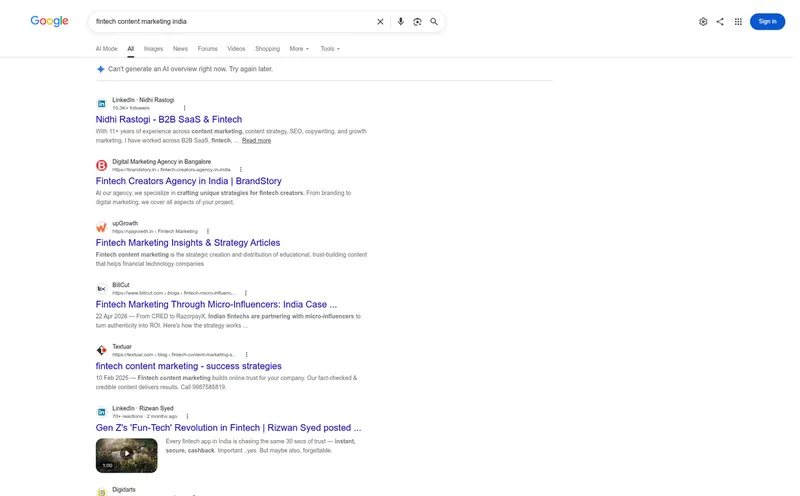Screen dimensions: 800x496
Task: Open Fintech Marketing Through Micro-Influencers link
Action: click(x=216, y=305)
